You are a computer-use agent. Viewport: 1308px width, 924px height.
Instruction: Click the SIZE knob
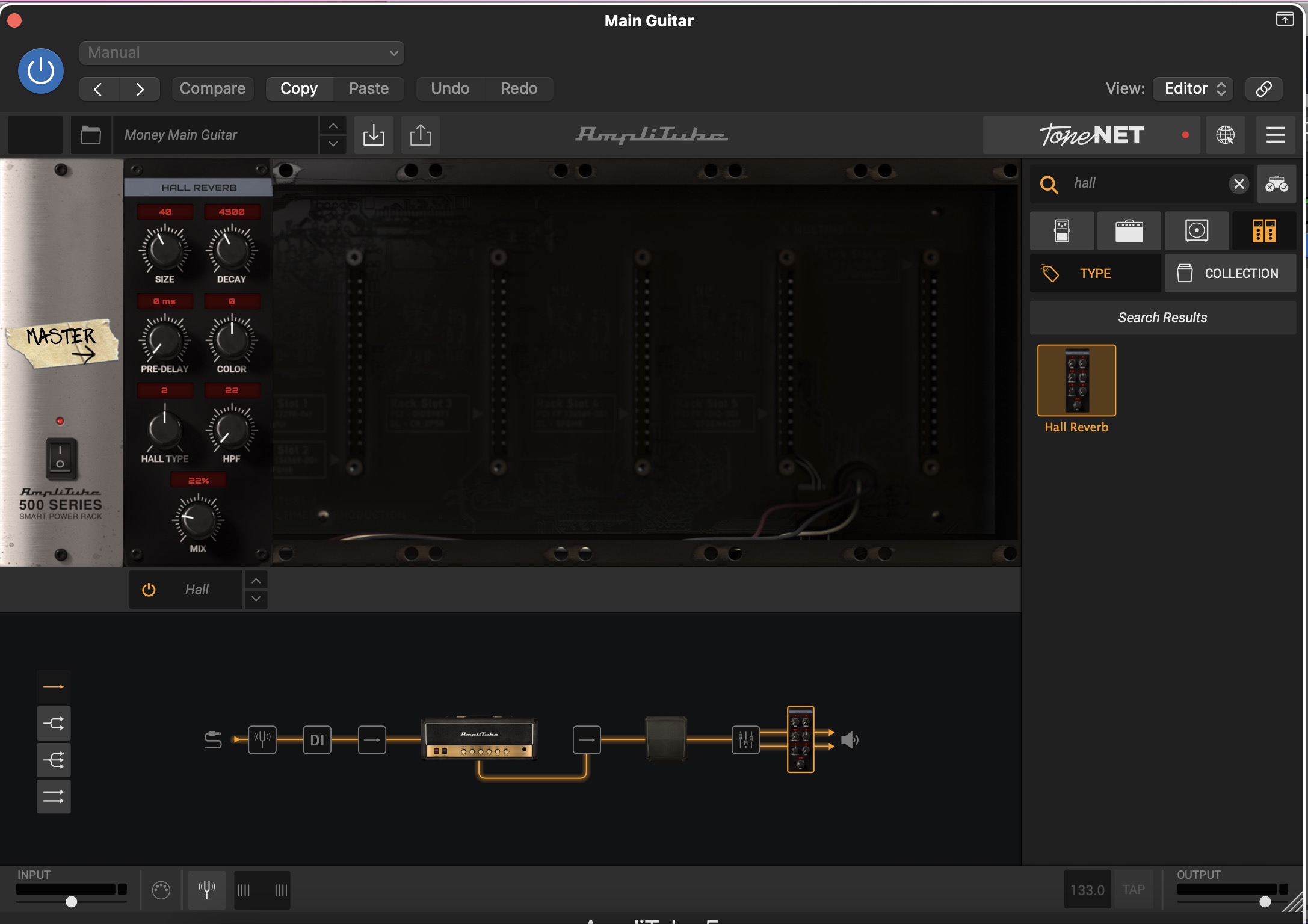164,249
